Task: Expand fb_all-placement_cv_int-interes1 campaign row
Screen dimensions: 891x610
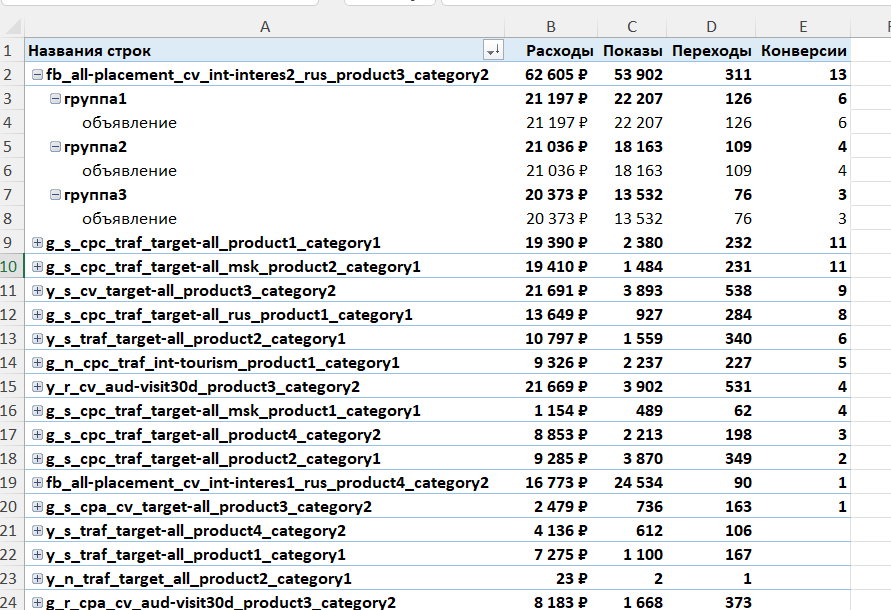Action: [37, 483]
